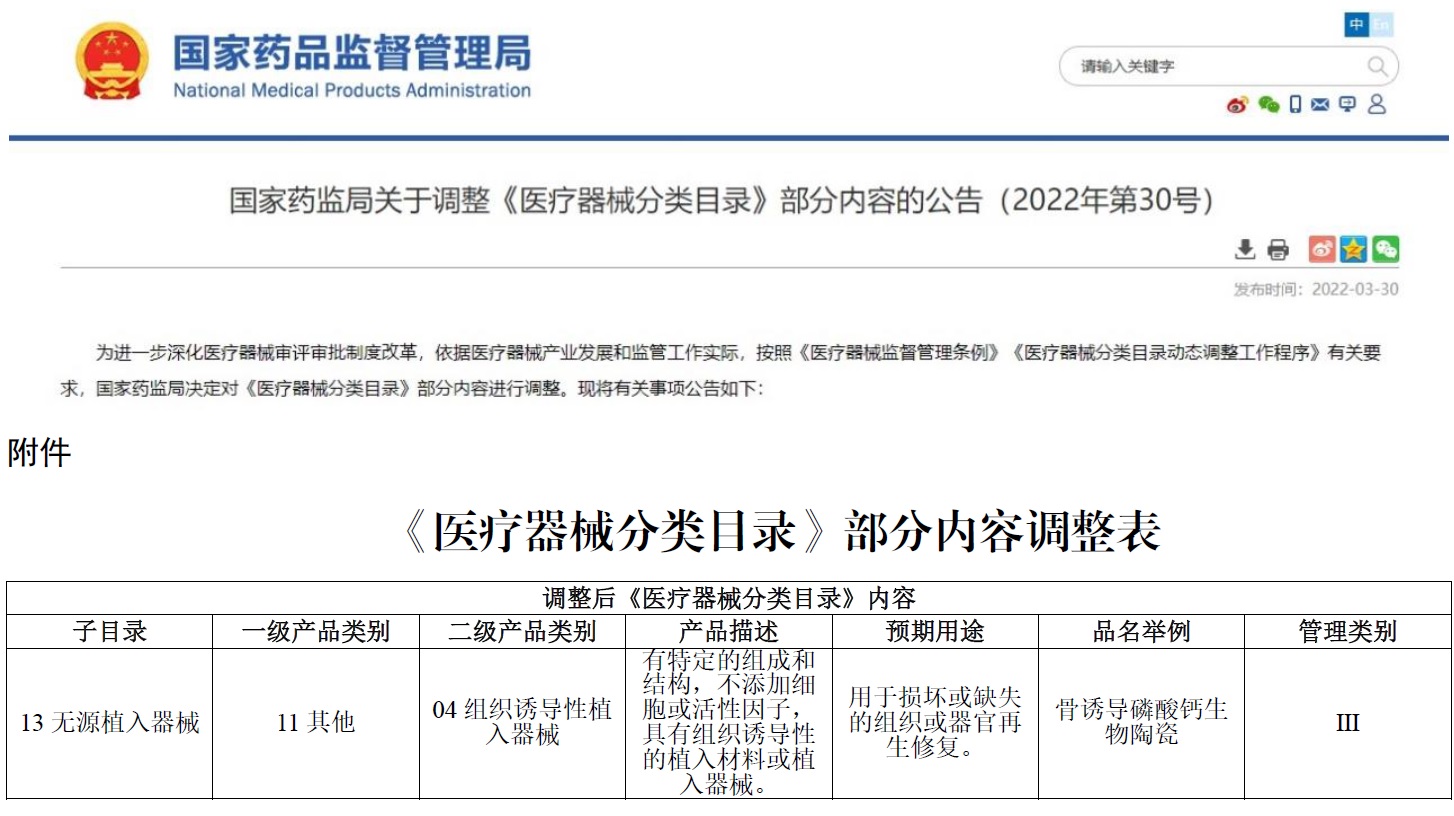Switch language to English with En toggle

pos(1381,25)
